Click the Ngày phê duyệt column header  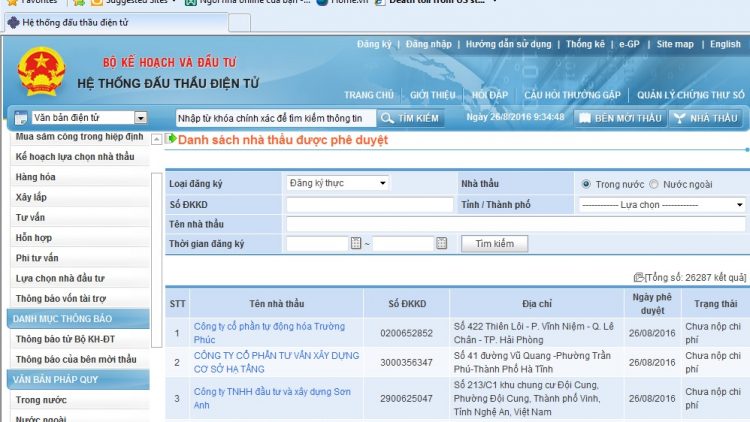[652, 304]
